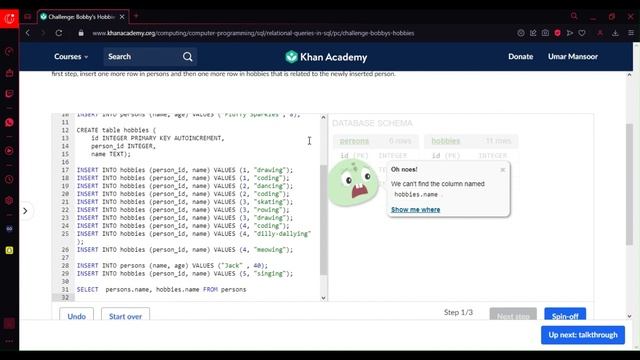
Task: Click the Step 1/3 indicator
Action: 458,312
